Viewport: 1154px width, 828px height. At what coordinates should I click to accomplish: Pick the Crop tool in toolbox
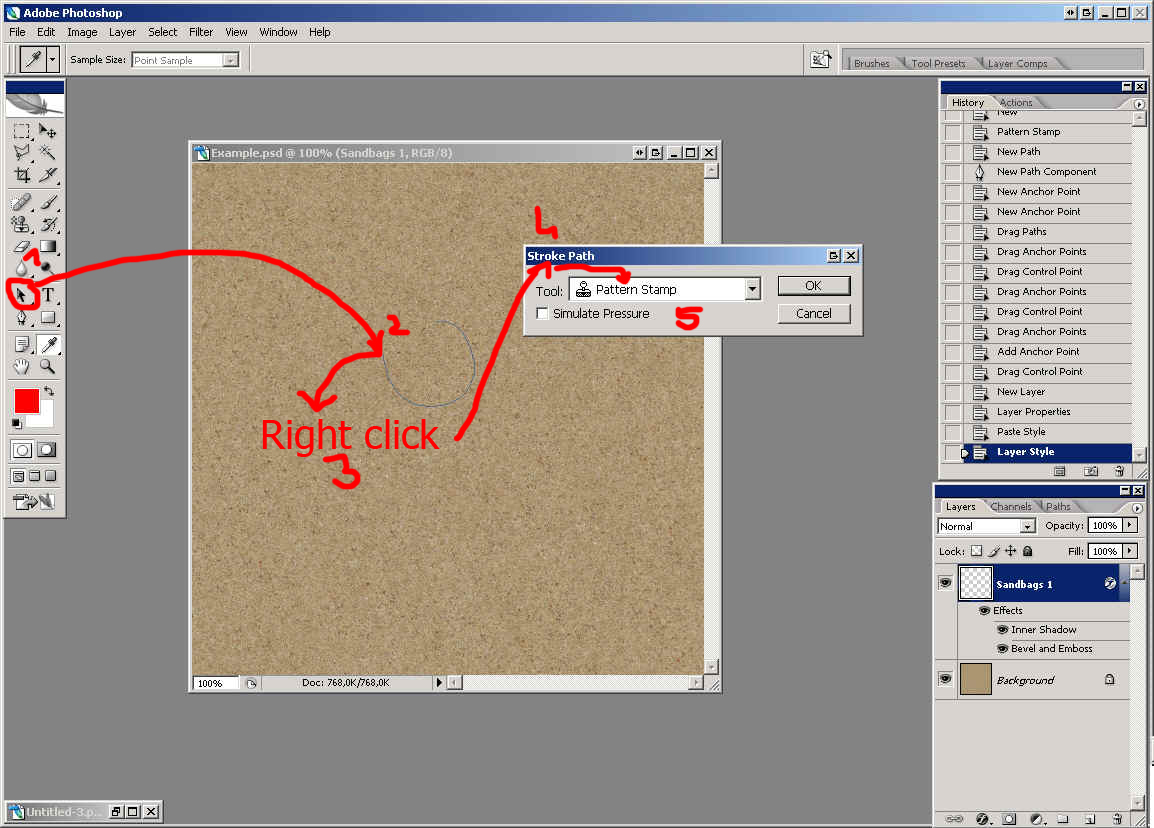22,176
